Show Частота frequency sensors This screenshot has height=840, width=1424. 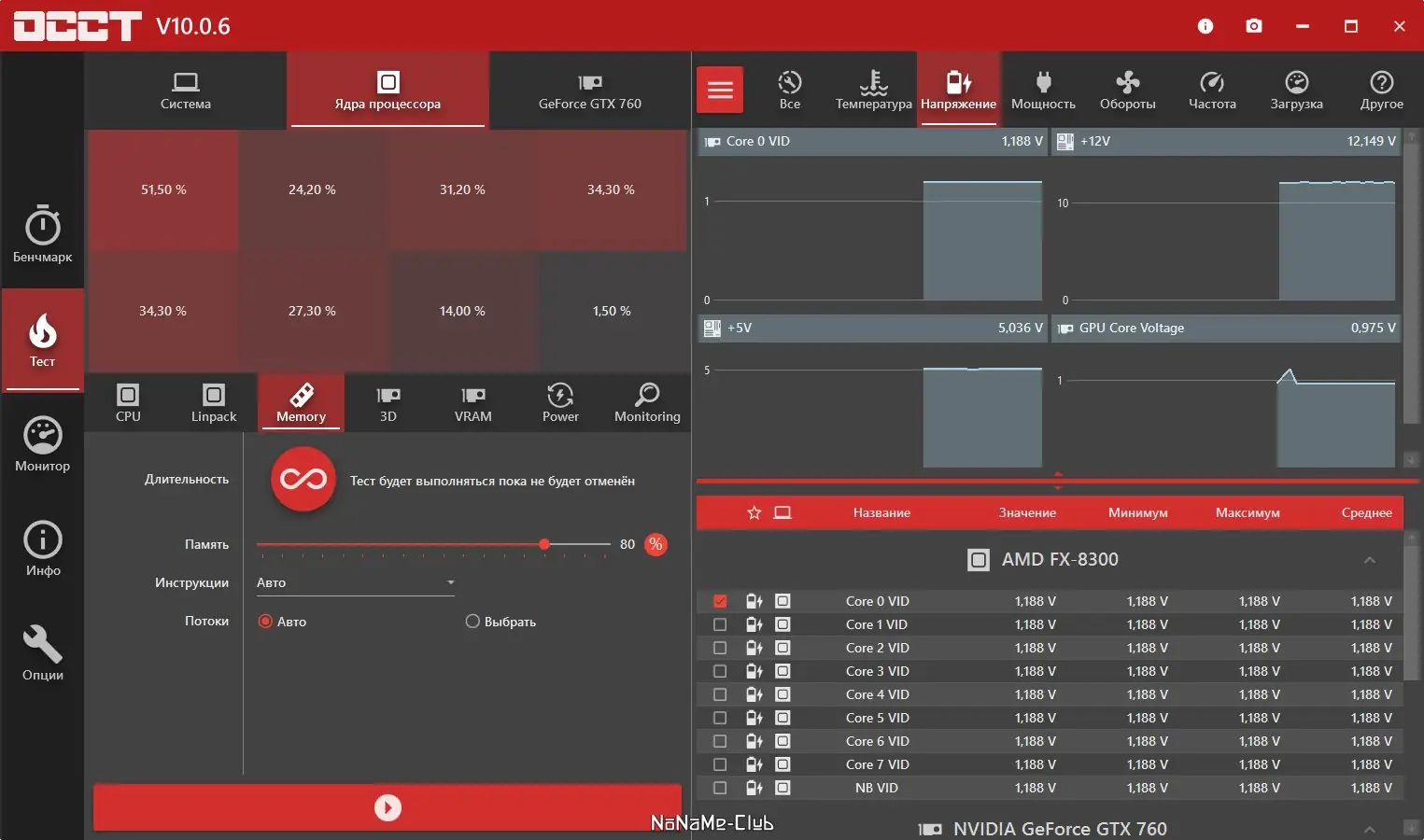point(1212,90)
